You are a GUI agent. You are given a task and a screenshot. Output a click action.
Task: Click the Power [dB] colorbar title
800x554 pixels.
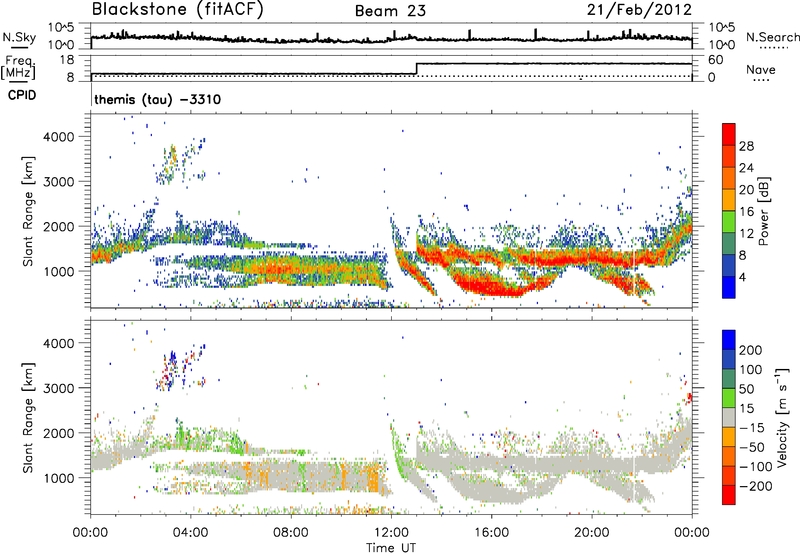pyautogui.click(x=764, y=211)
